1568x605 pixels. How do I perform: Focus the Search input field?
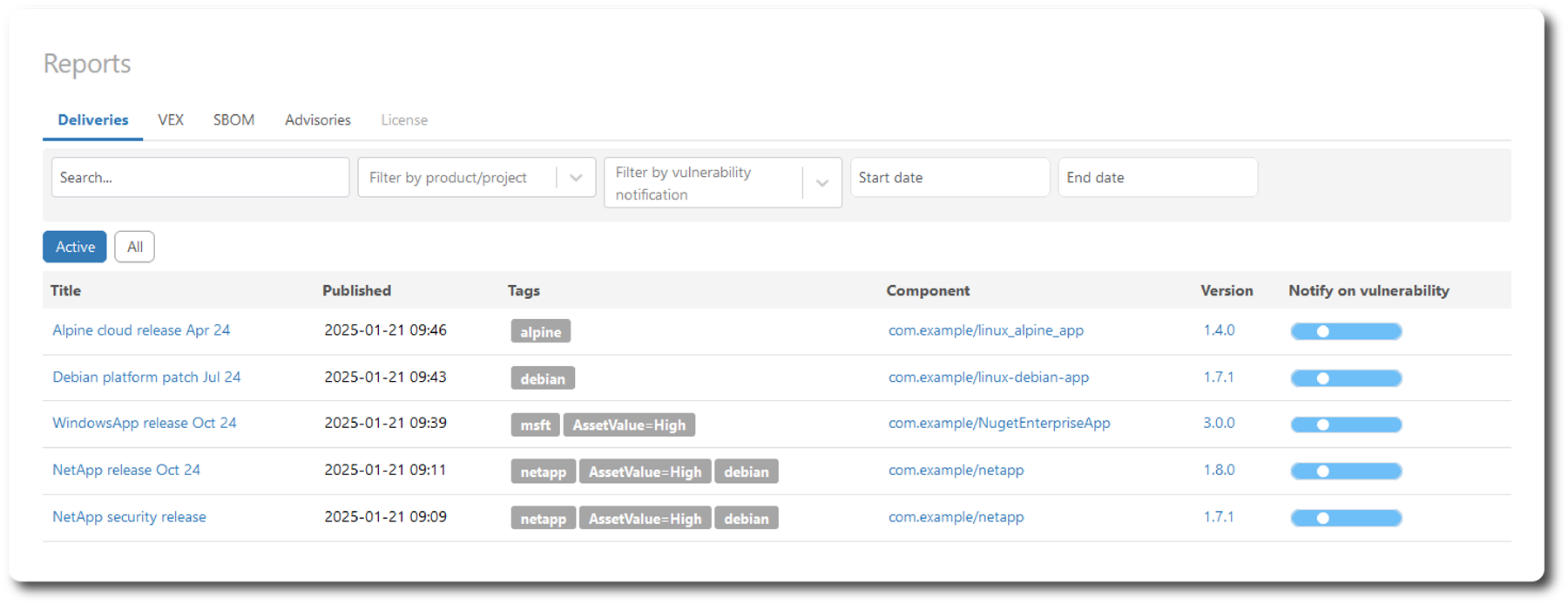tap(200, 177)
